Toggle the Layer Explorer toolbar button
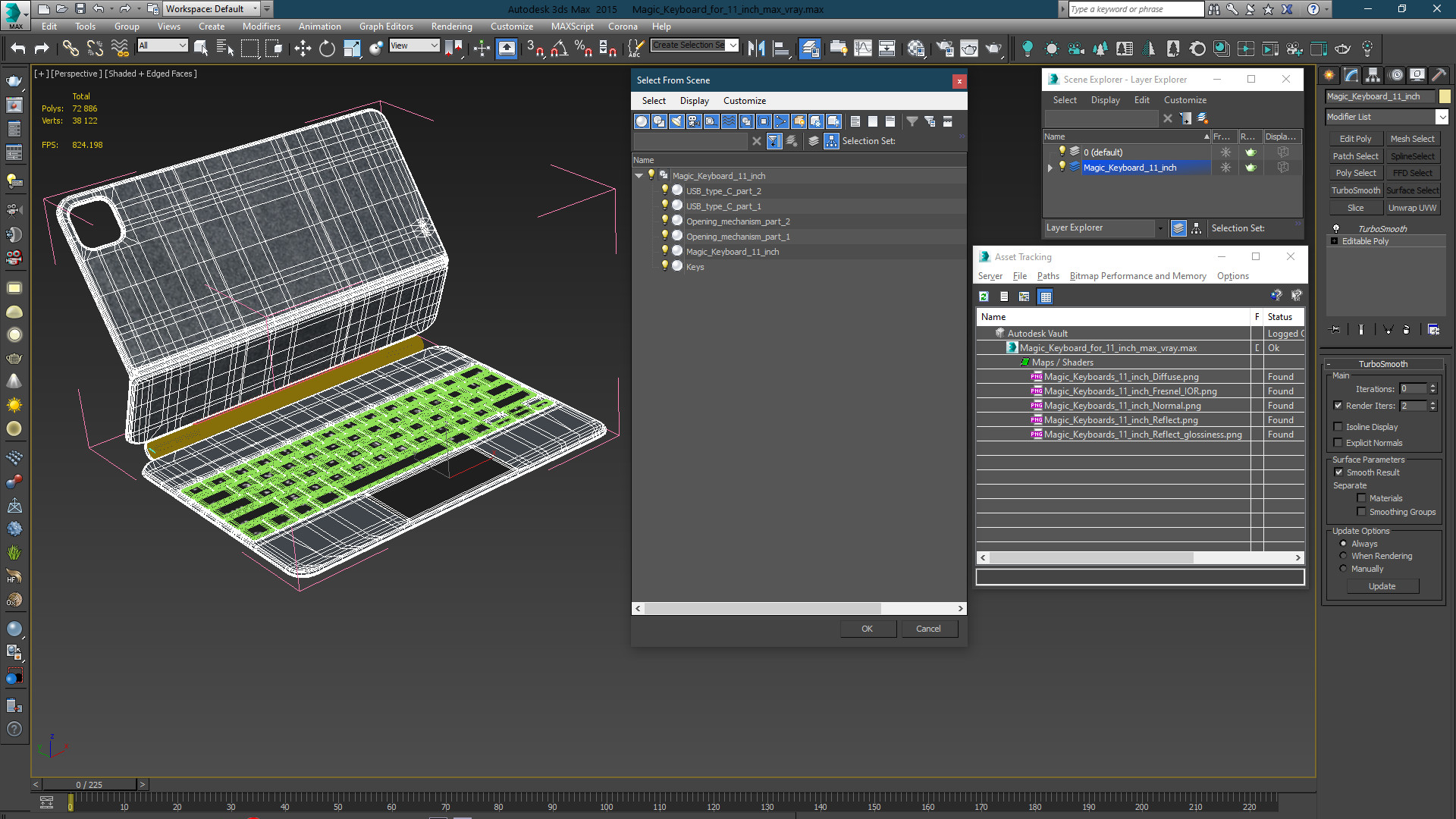Viewport: 1456px width, 819px height. [x=810, y=49]
